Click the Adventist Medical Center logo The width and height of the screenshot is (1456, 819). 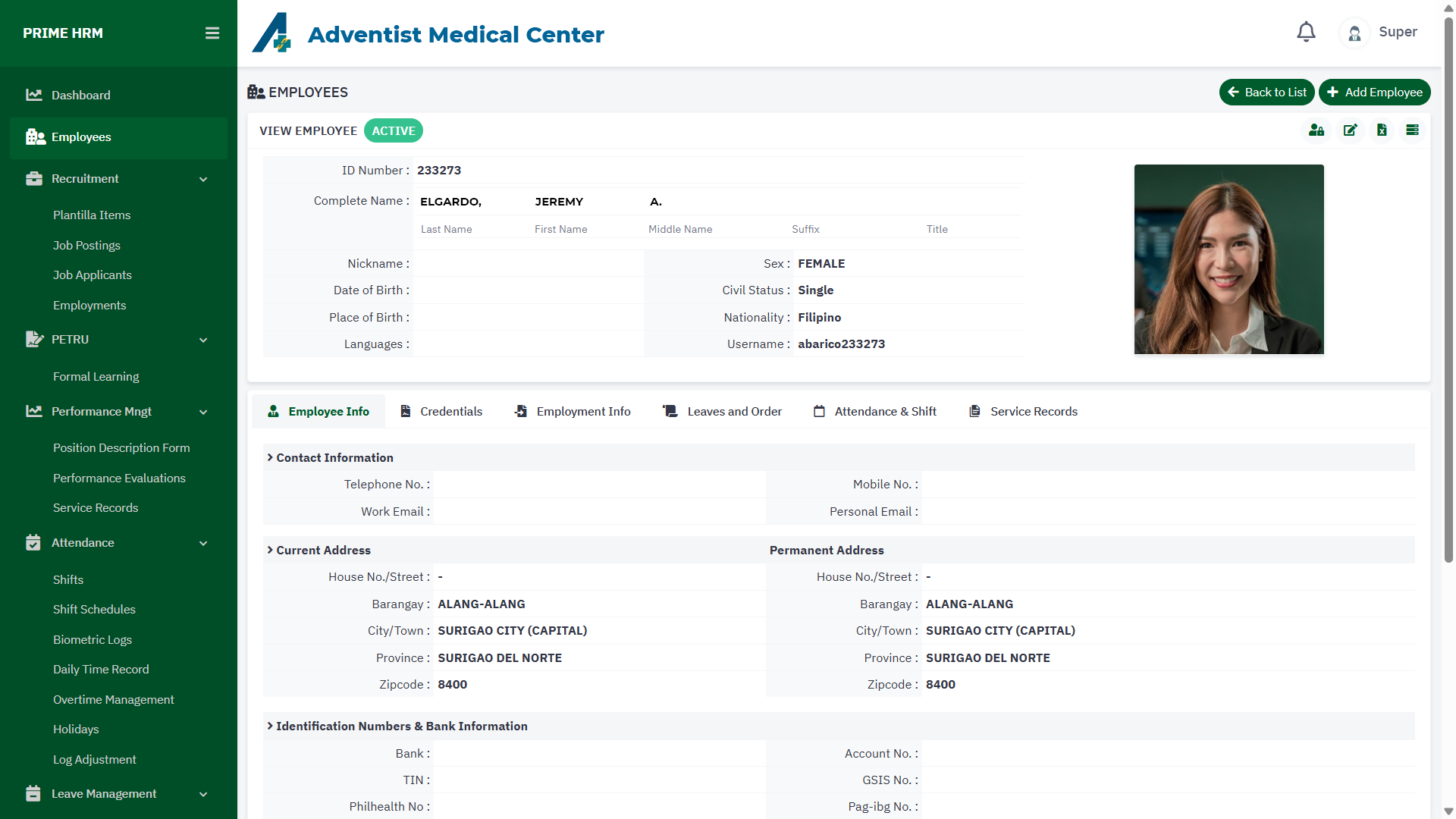(271, 33)
